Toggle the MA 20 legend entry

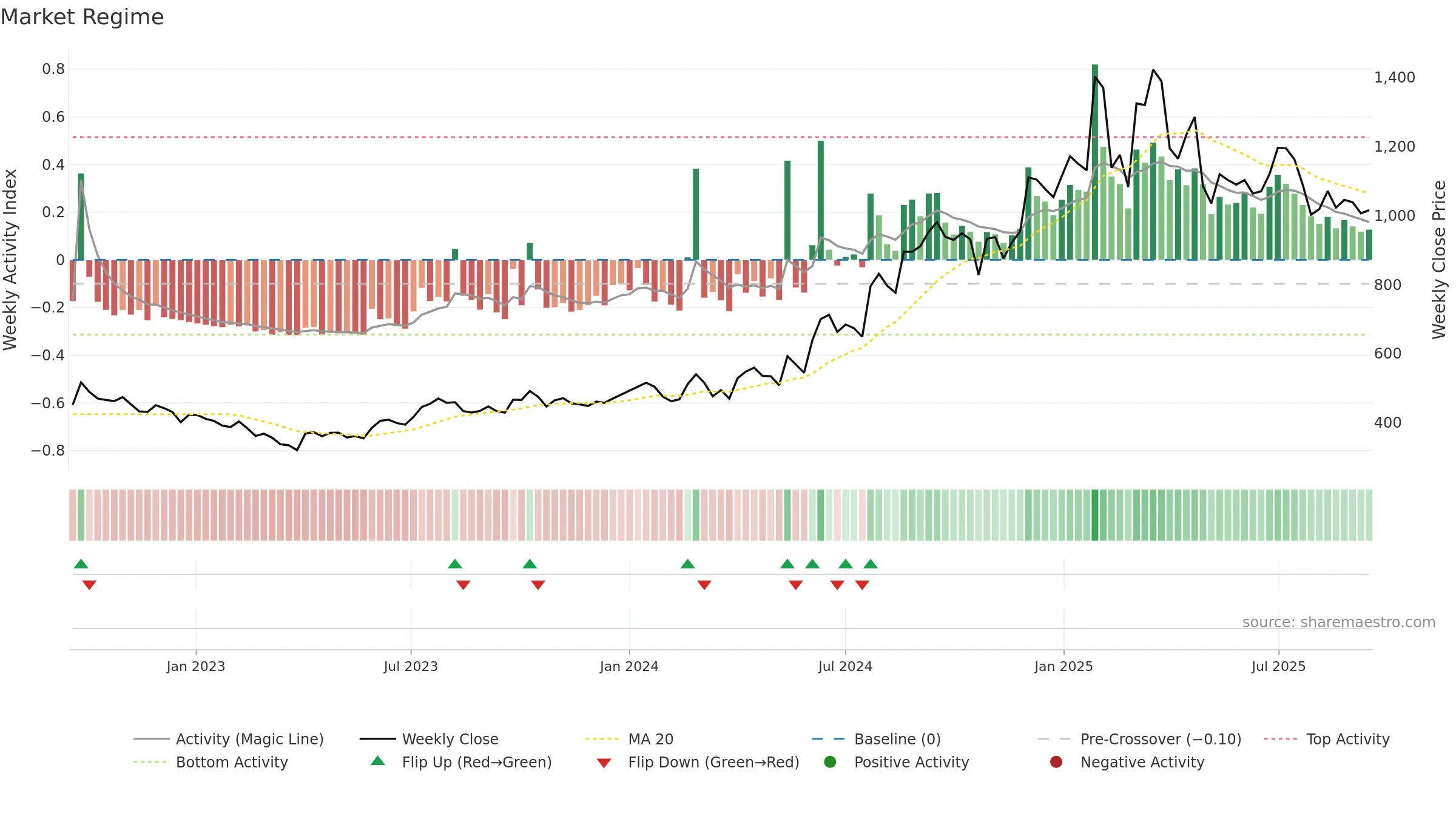(x=629, y=739)
